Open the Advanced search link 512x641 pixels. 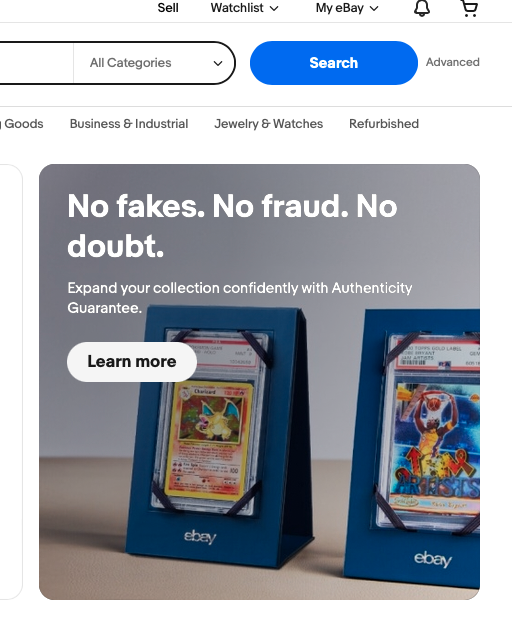pos(452,62)
